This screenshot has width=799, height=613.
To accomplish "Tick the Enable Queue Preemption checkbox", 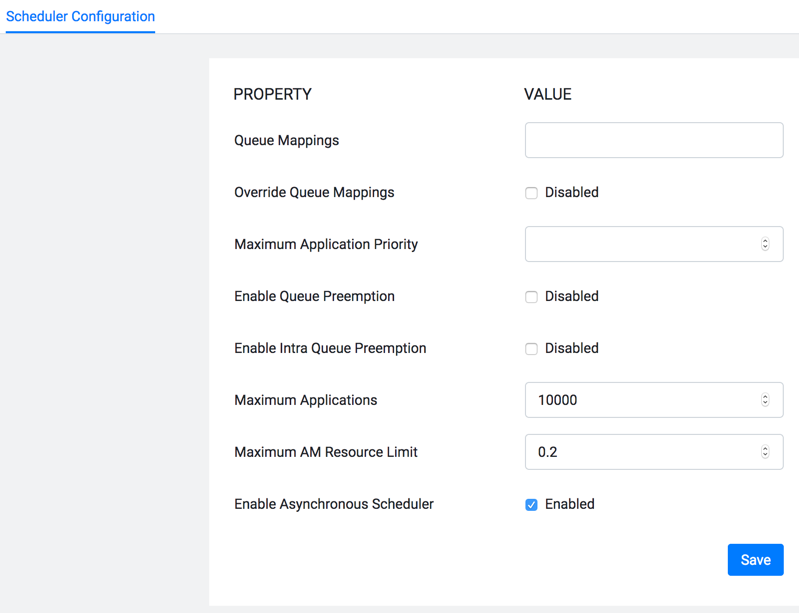I will click(531, 297).
